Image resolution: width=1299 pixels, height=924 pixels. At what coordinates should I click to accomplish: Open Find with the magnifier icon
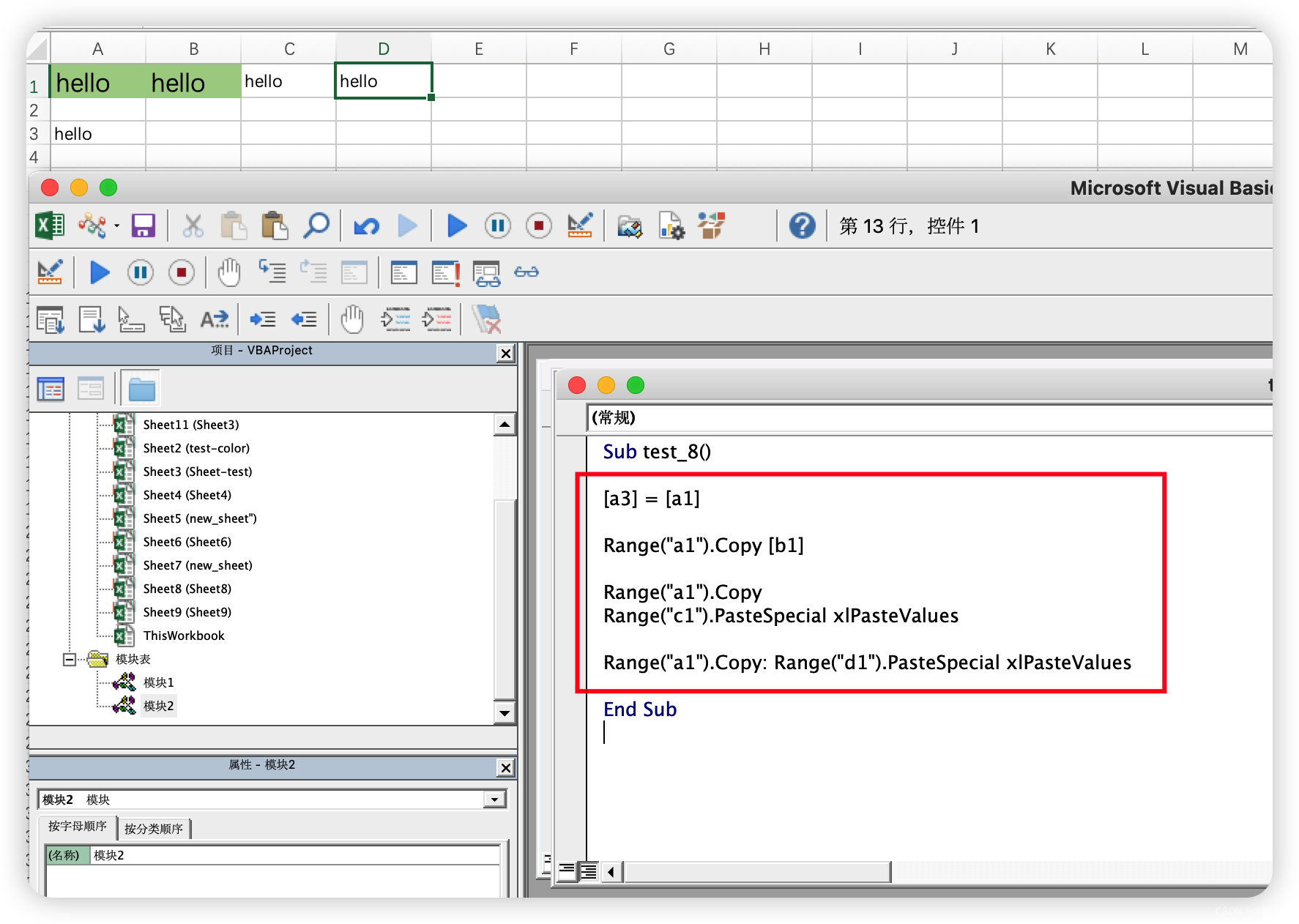click(316, 226)
